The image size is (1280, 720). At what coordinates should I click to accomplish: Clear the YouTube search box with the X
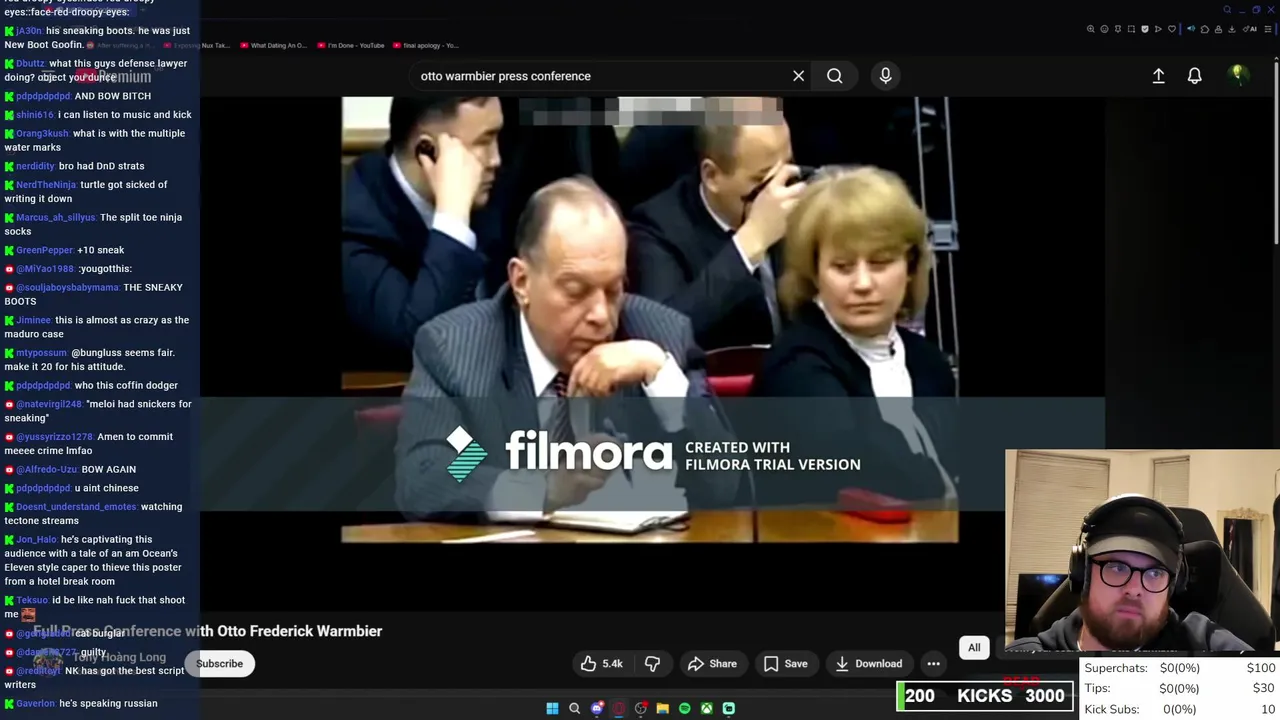pos(798,76)
